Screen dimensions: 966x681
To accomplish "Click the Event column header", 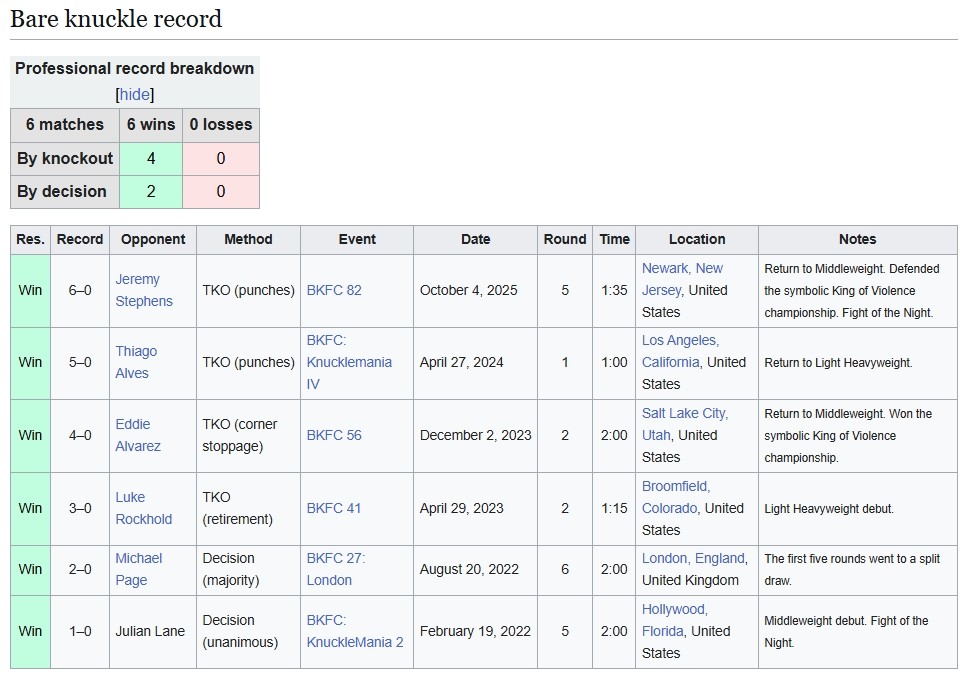I will (357, 240).
